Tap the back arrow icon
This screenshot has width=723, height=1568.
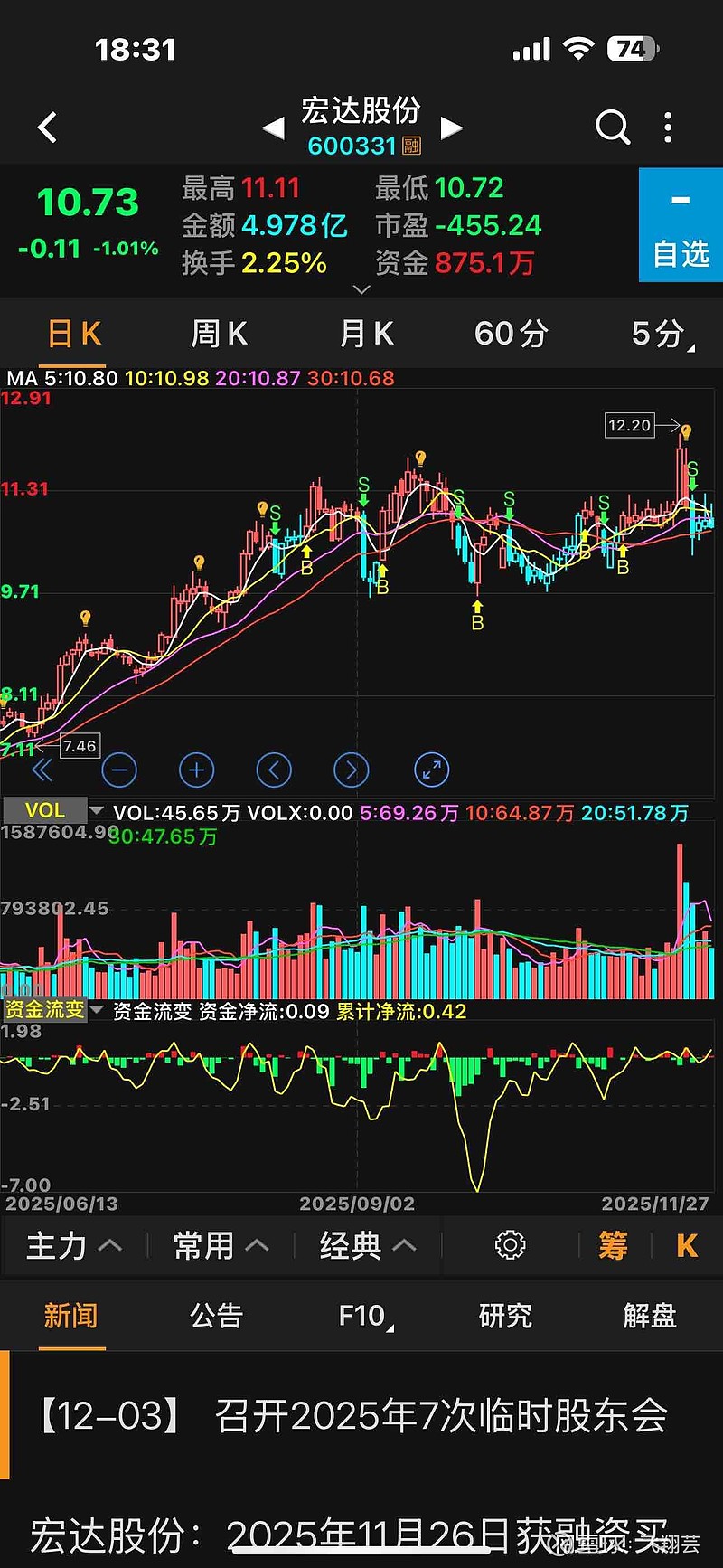pyautogui.click(x=48, y=128)
